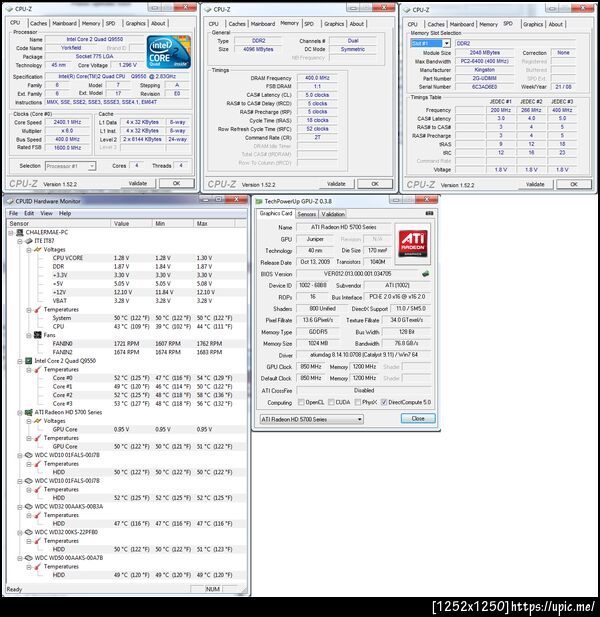600x617 pixels.
Task: Click the ATI Radeon HD 5700 card icon in the tree
Action: (29, 412)
